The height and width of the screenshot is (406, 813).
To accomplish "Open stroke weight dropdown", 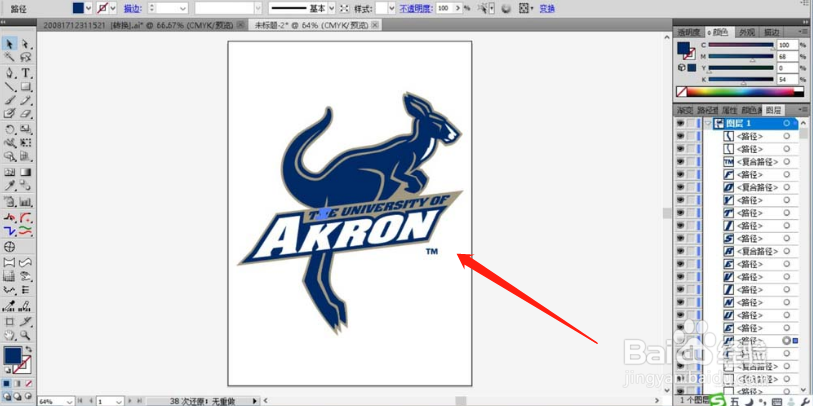I will point(183,8).
